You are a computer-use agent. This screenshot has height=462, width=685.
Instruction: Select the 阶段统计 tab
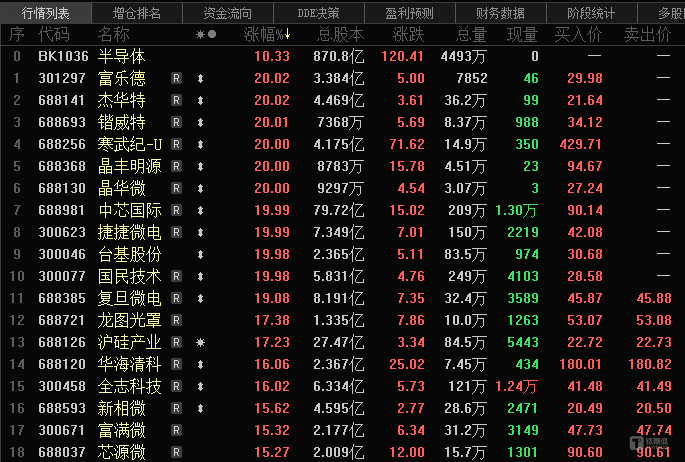591,13
